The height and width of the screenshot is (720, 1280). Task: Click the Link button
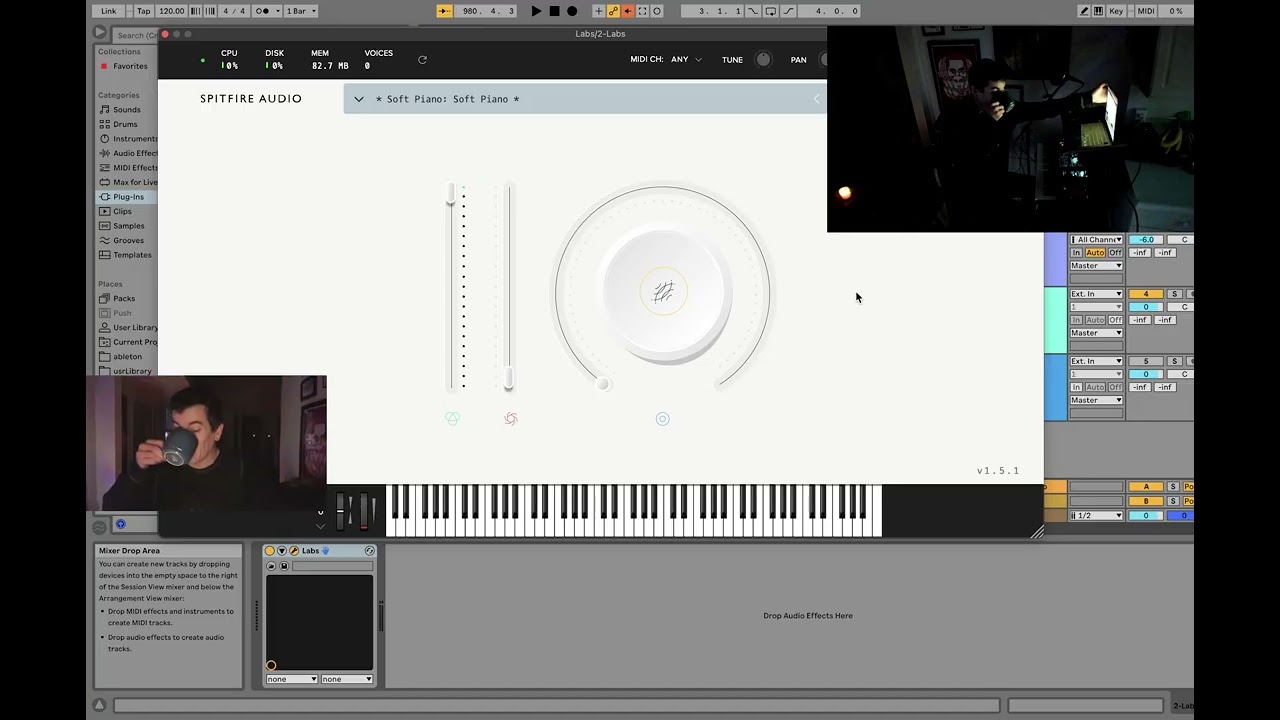pyautogui.click(x=109, y=11)
